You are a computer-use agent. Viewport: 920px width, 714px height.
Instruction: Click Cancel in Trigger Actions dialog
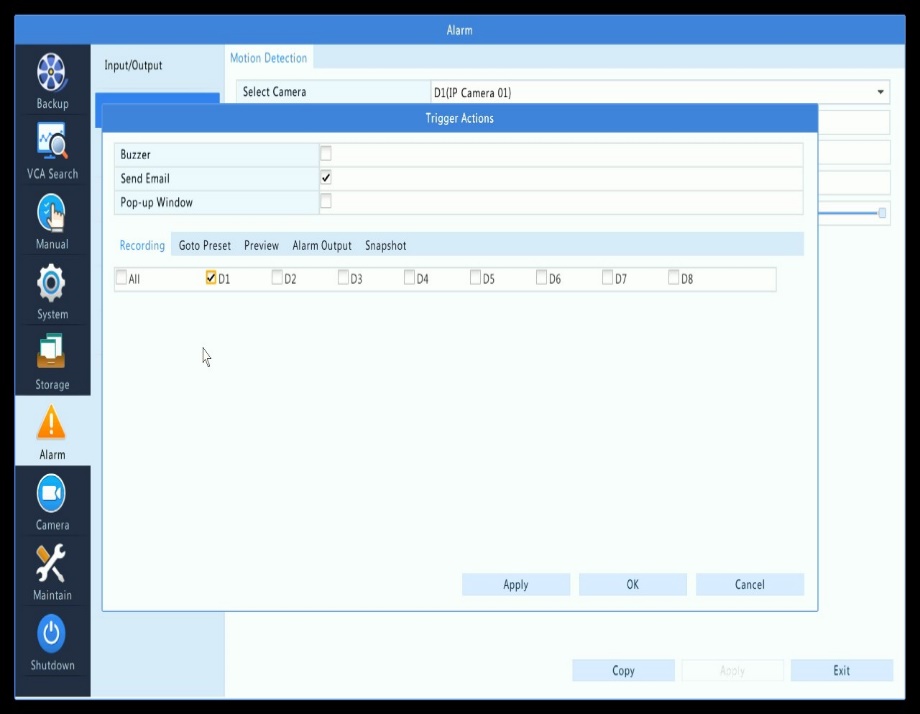[x=749, y=585]
